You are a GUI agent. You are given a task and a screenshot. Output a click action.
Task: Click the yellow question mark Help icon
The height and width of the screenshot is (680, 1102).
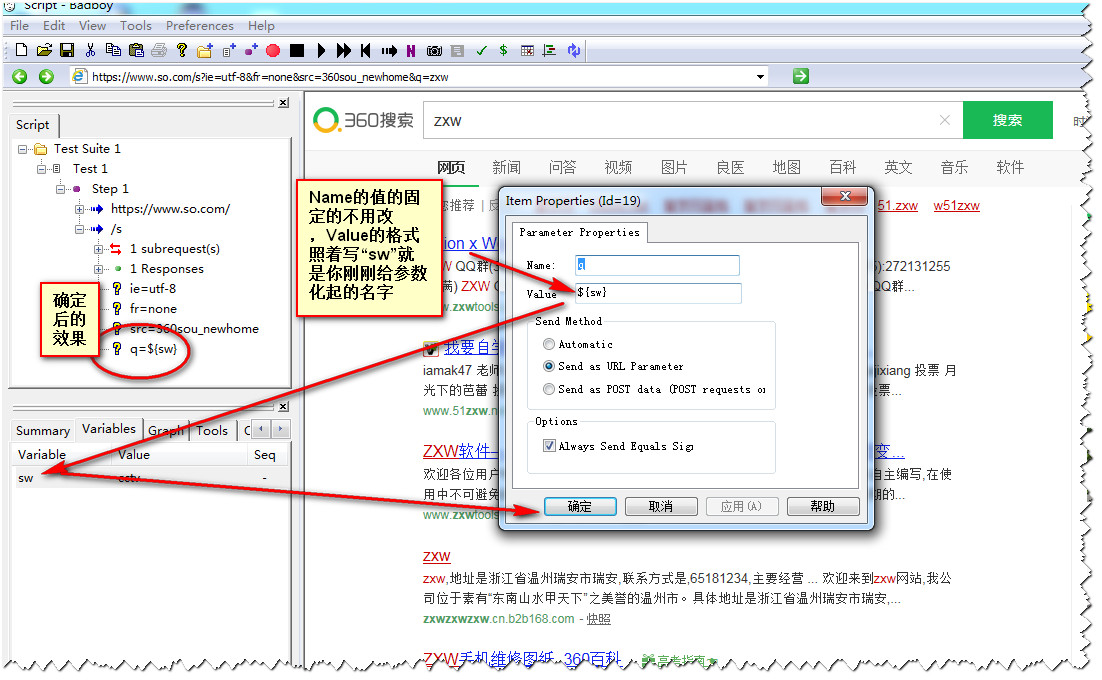point(182,50)
